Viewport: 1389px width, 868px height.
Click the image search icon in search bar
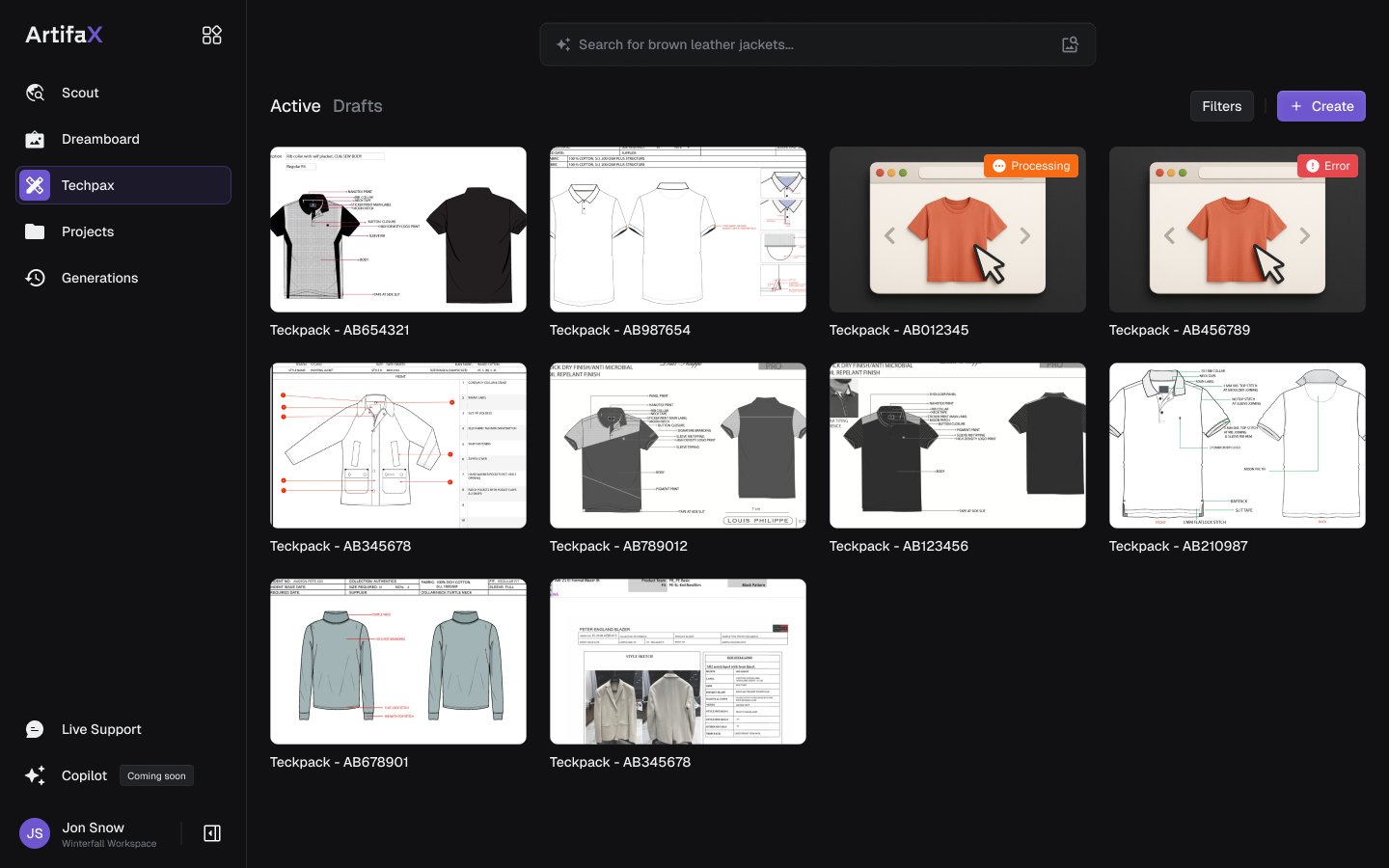pos(1070,44)
